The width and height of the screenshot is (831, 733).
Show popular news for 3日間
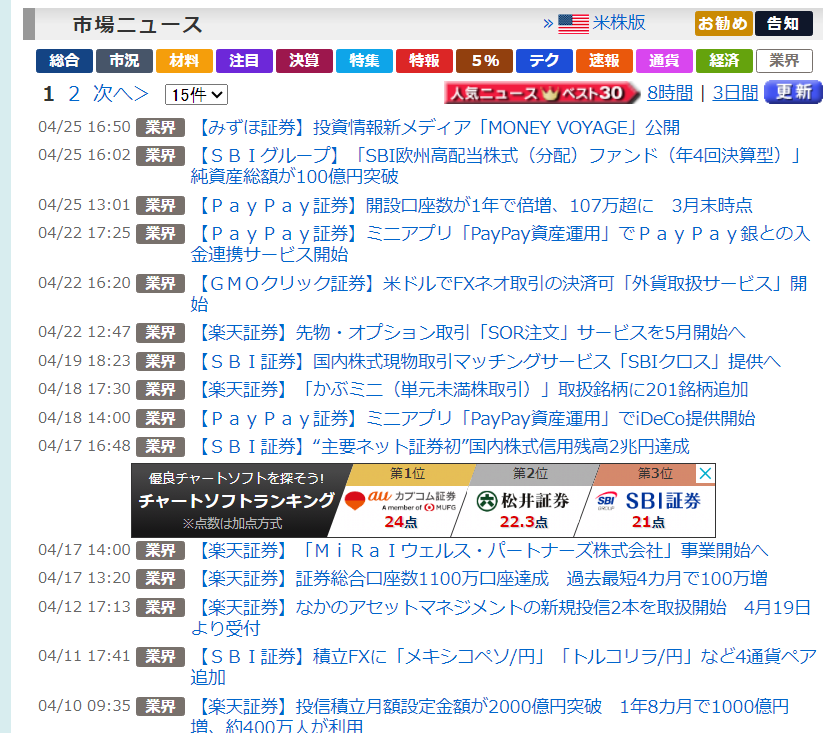click(x=735, y=93)
